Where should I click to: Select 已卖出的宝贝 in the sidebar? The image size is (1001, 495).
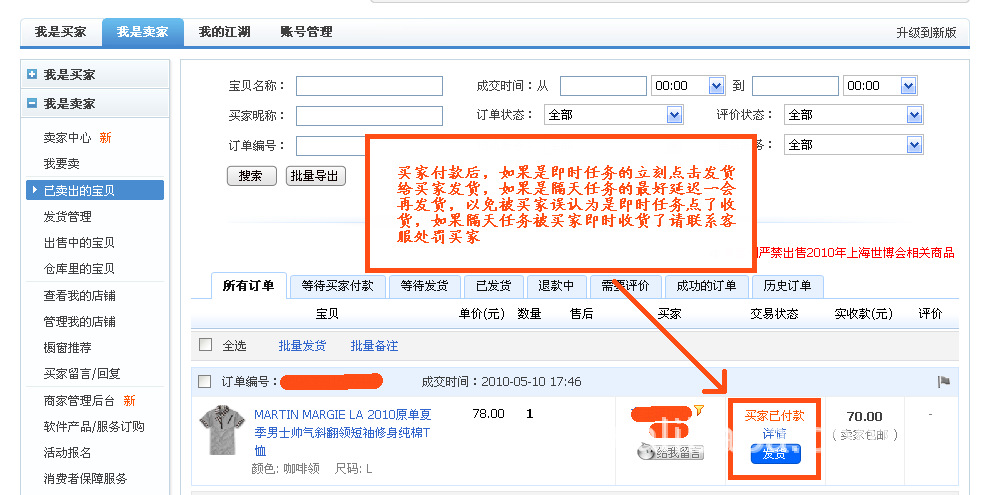pos(94,190)
